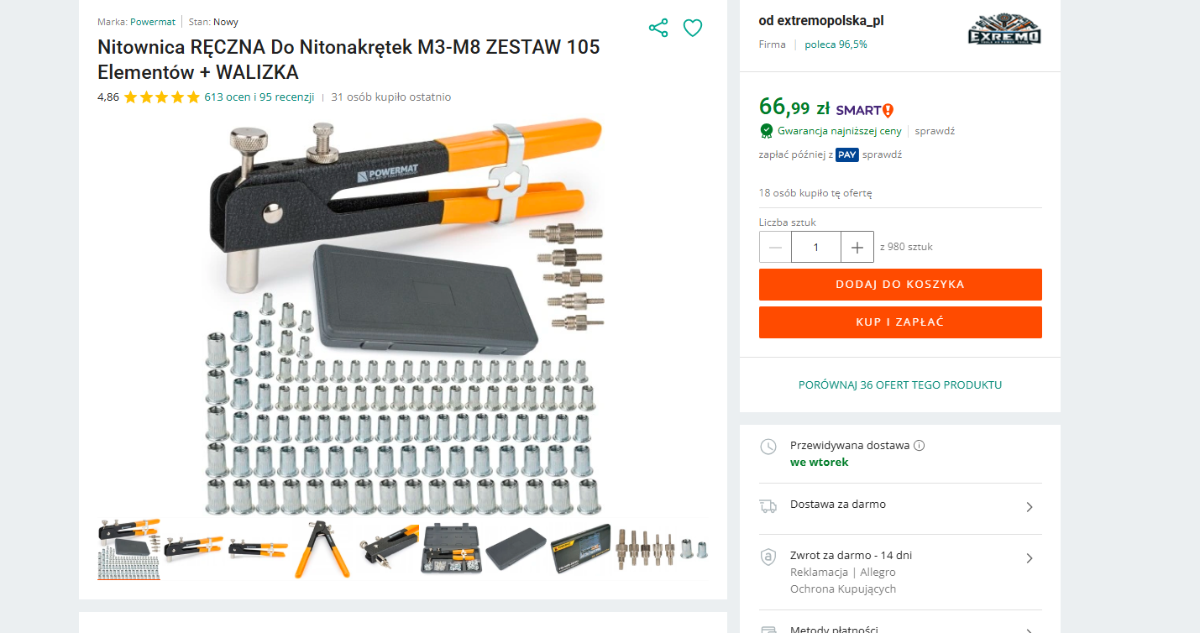Open the PORÓWNAJ 36 OFERT TEGO PRODUKTU link
The image size is (1200, 633).
[900, 385]
